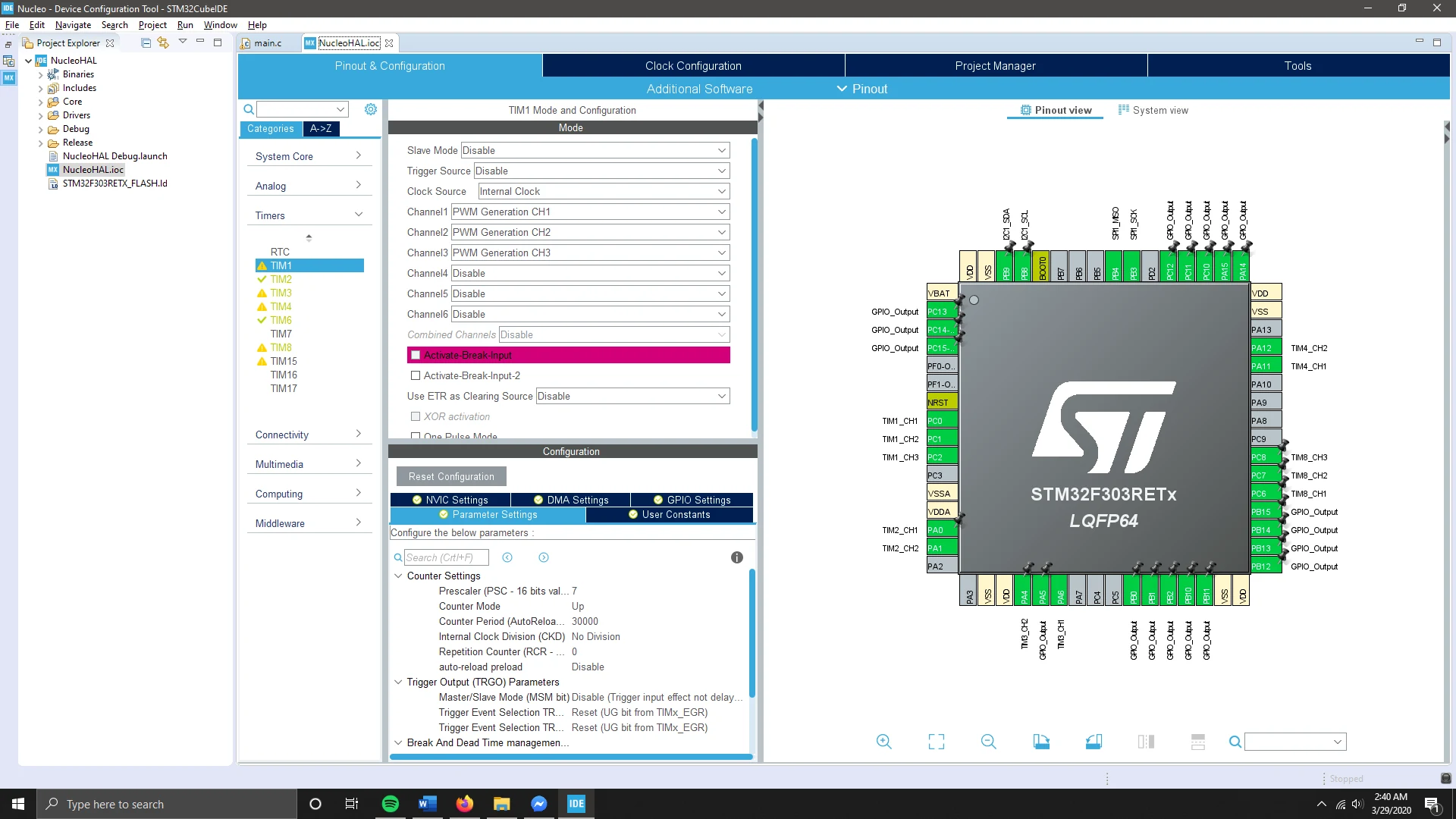Open the Slave Mode dropdown
Screen dimensions: 1456x819
pos(595,150)
